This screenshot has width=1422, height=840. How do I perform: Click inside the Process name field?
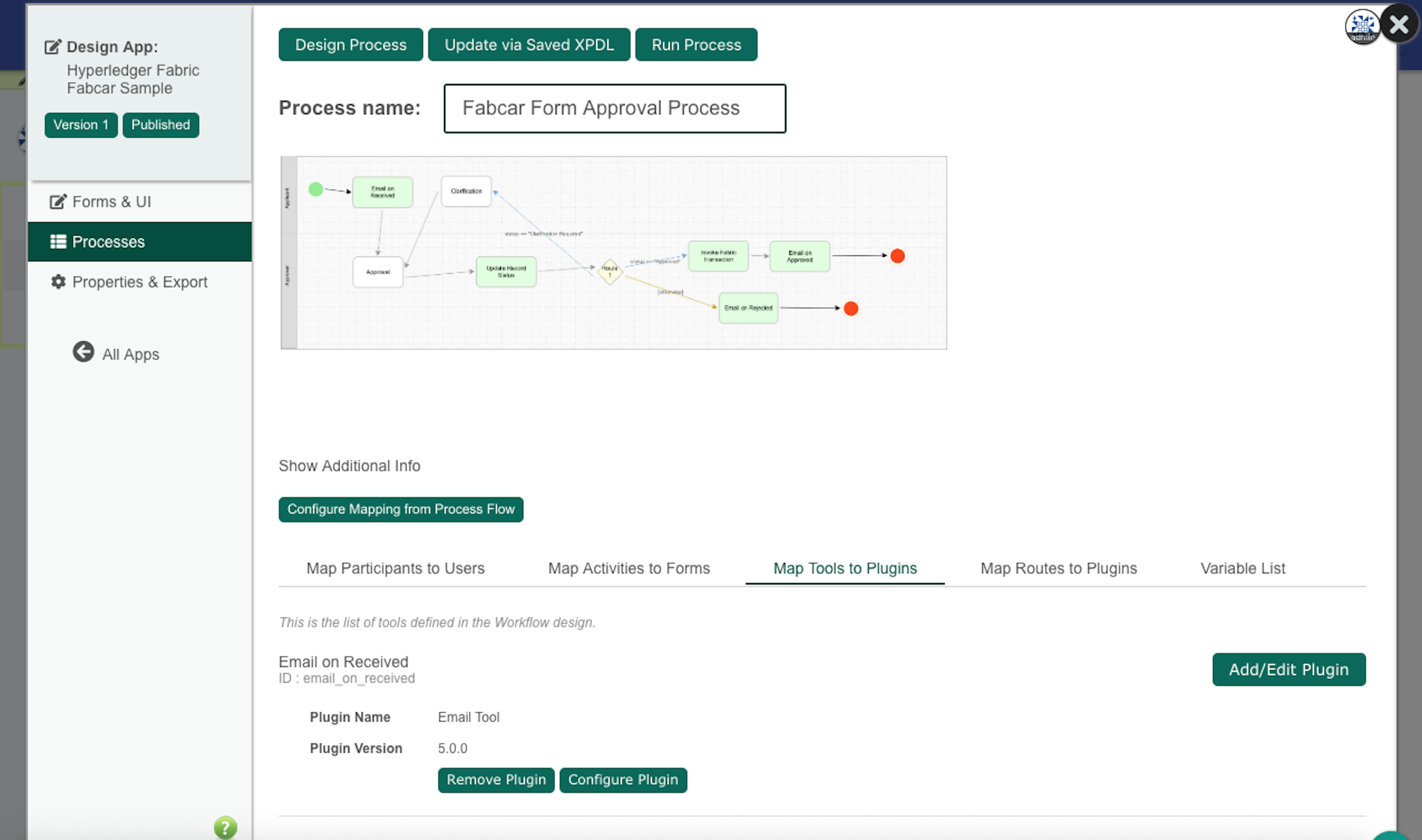coord(614,108)
